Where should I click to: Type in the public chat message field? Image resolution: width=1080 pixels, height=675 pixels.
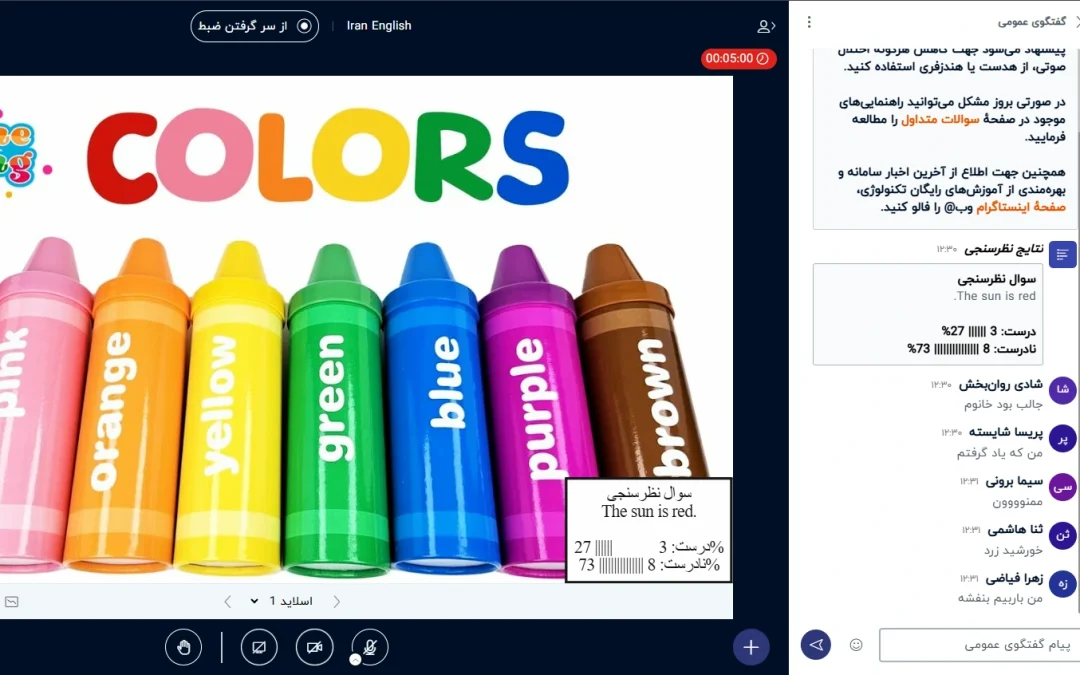point(978,645)
